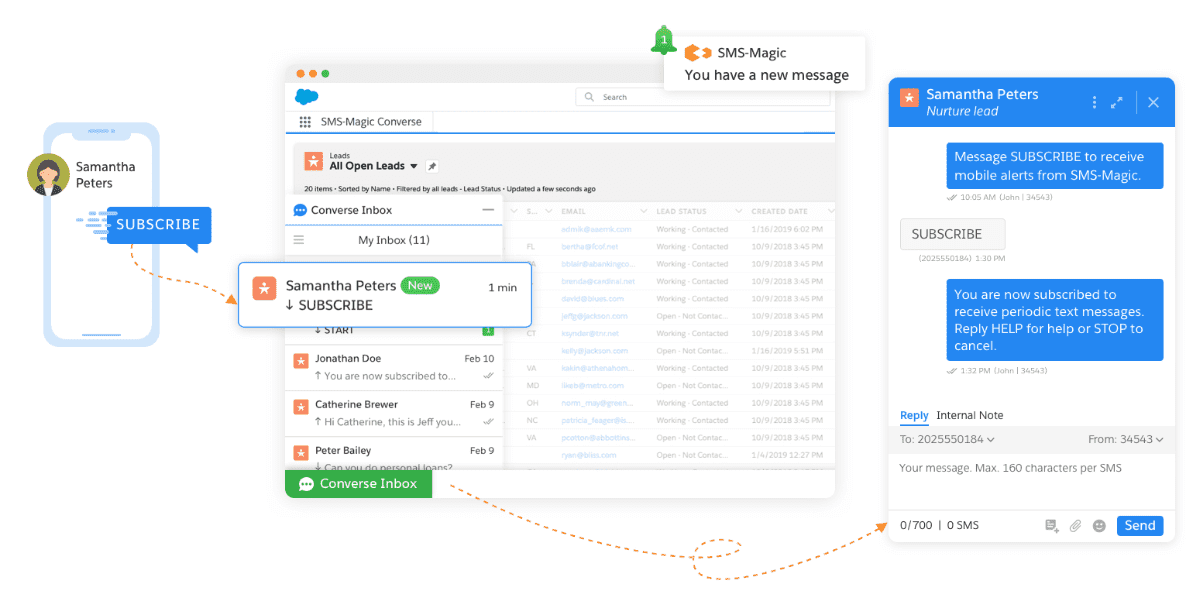Open Samantha Peters conversation in inbox
1202x598 pixels.
click(385, 295)
